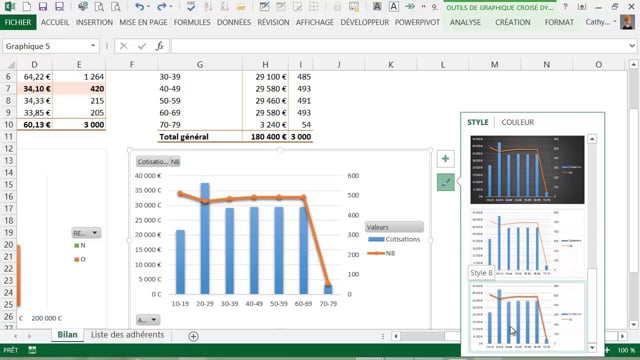Expand the formula bar with the chevron
This screenshot has width=640, height=360.
[632, 46]
